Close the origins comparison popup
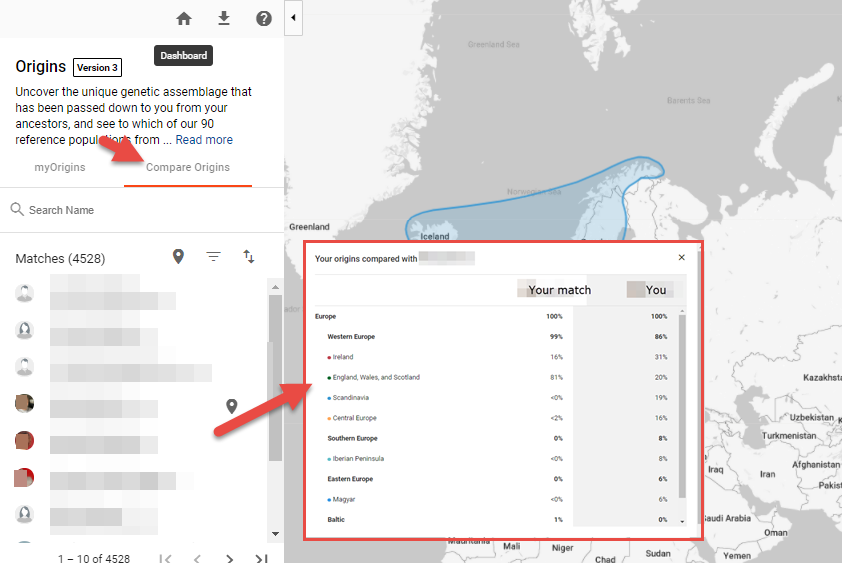The image size is (842, 566). click(x=681, y=258)
